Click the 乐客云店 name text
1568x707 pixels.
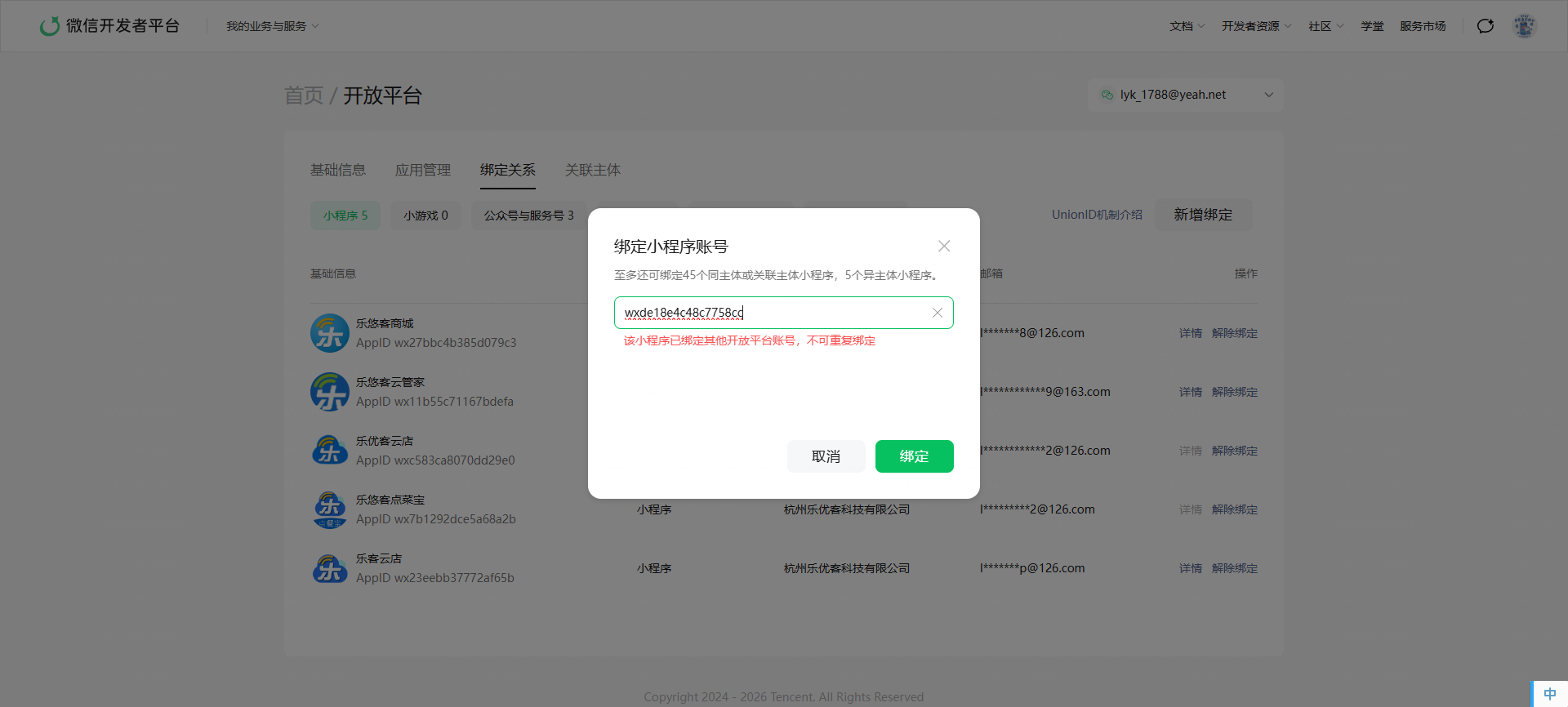pyautogui.click(x=379, y=558)
